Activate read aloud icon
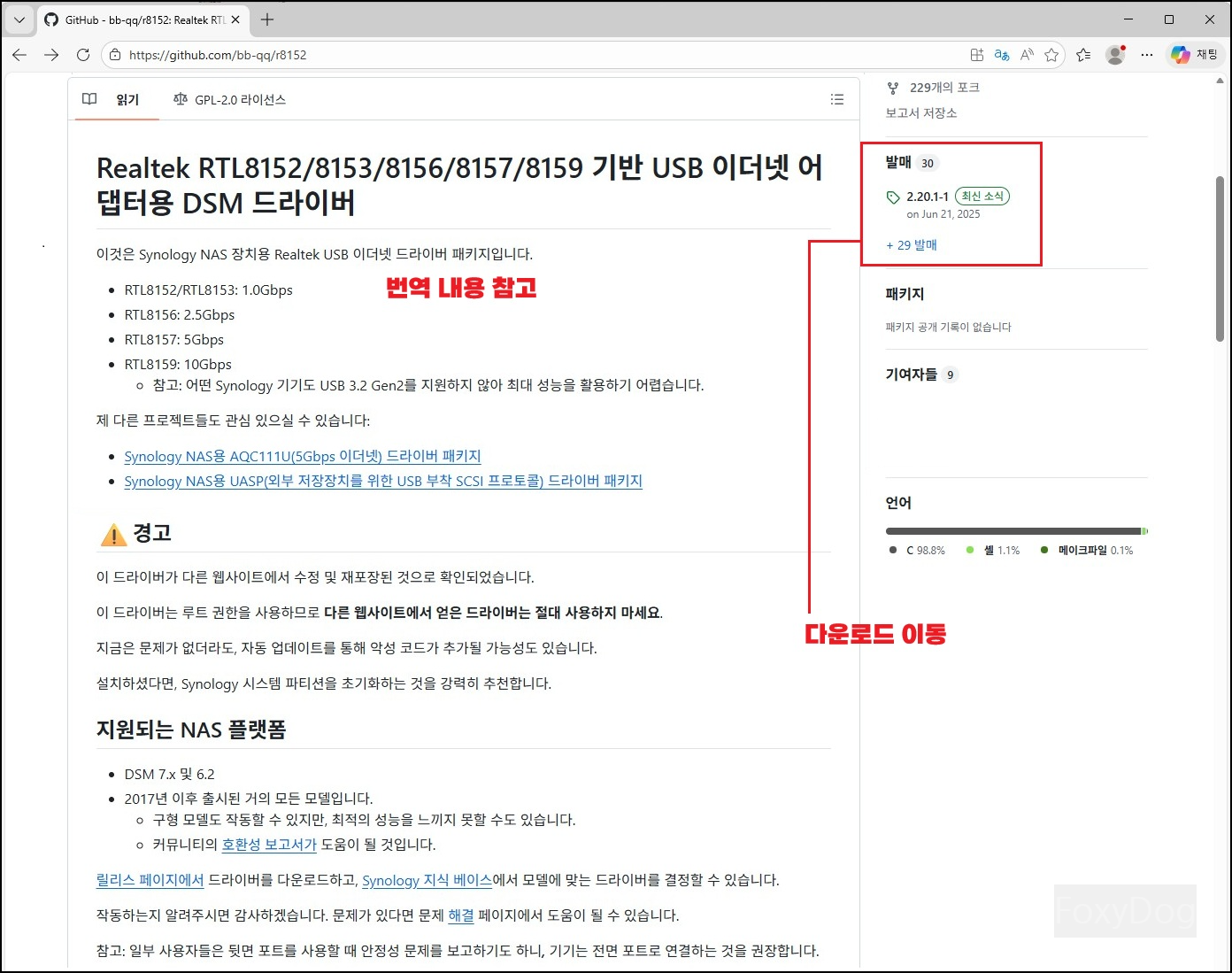Image resolution: width=1232 pixels, height=973 pixels. [x=1027, y=55]
